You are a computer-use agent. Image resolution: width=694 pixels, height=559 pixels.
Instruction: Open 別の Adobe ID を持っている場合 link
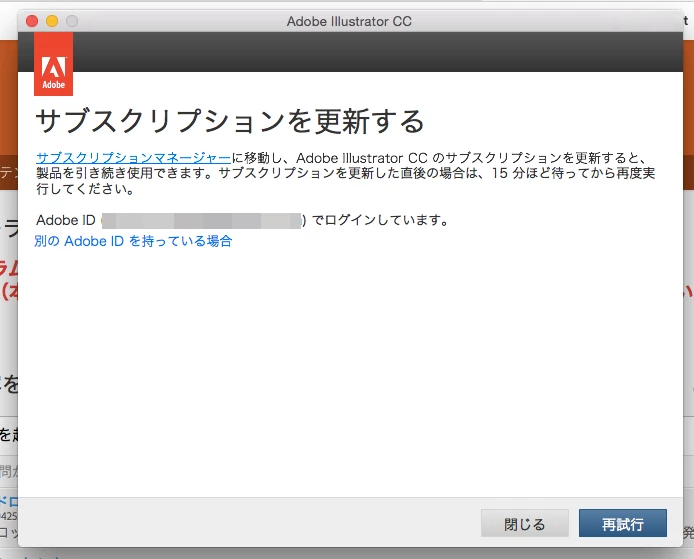point(133,241)
